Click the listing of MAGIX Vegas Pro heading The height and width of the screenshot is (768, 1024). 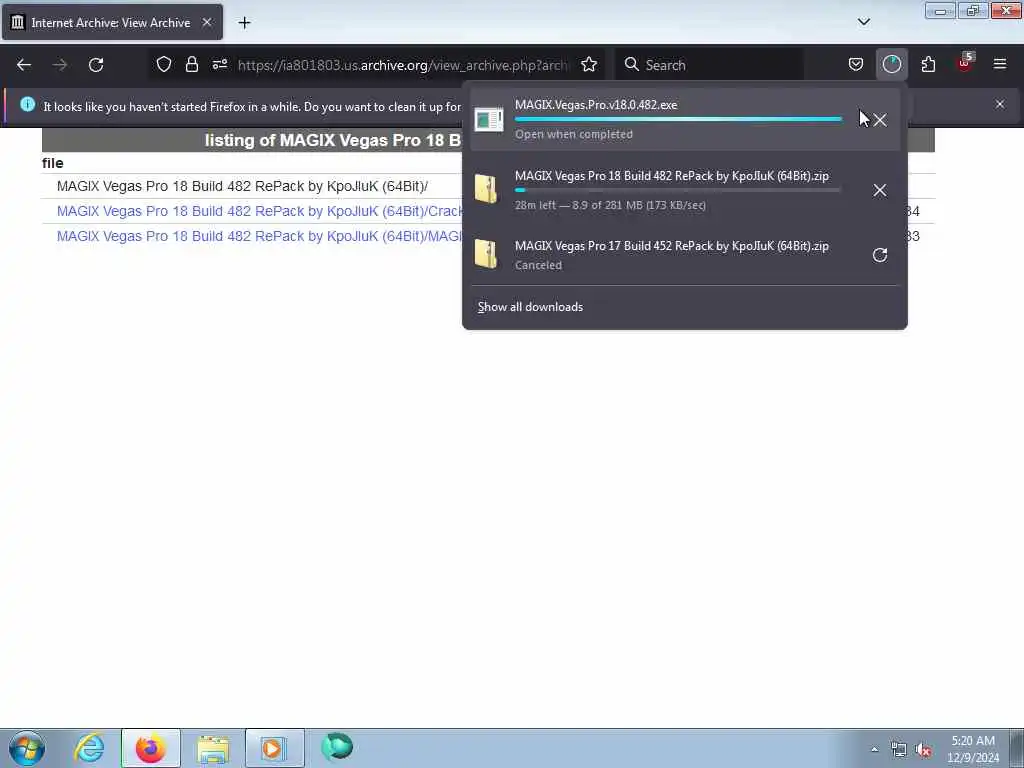(x=333, y=140)
